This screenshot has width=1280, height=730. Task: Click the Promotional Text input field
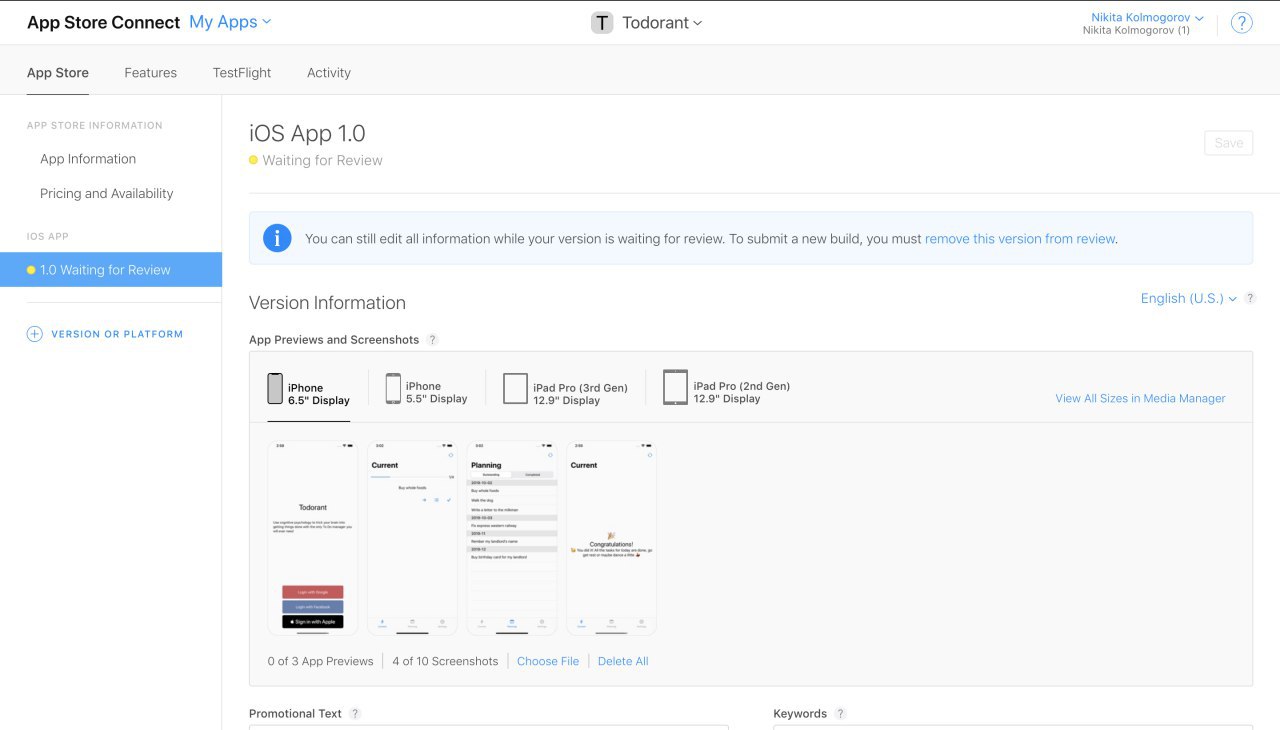(489, 727)
